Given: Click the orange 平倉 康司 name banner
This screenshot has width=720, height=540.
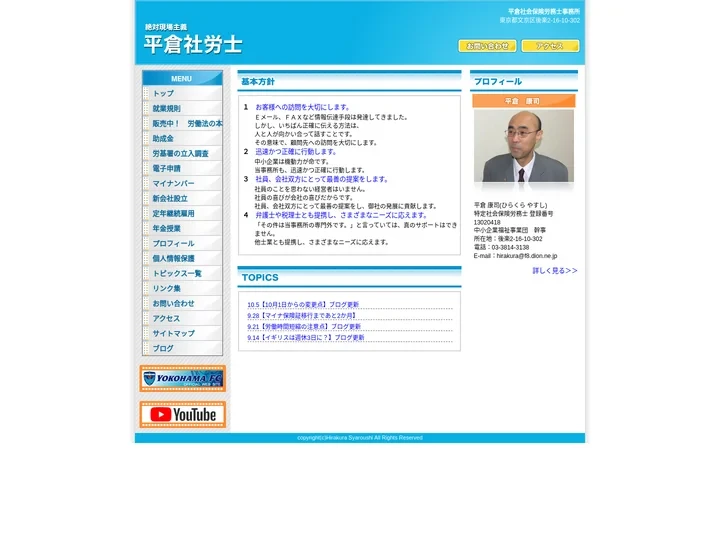Looking at the screenshot, I should [523, 101].
